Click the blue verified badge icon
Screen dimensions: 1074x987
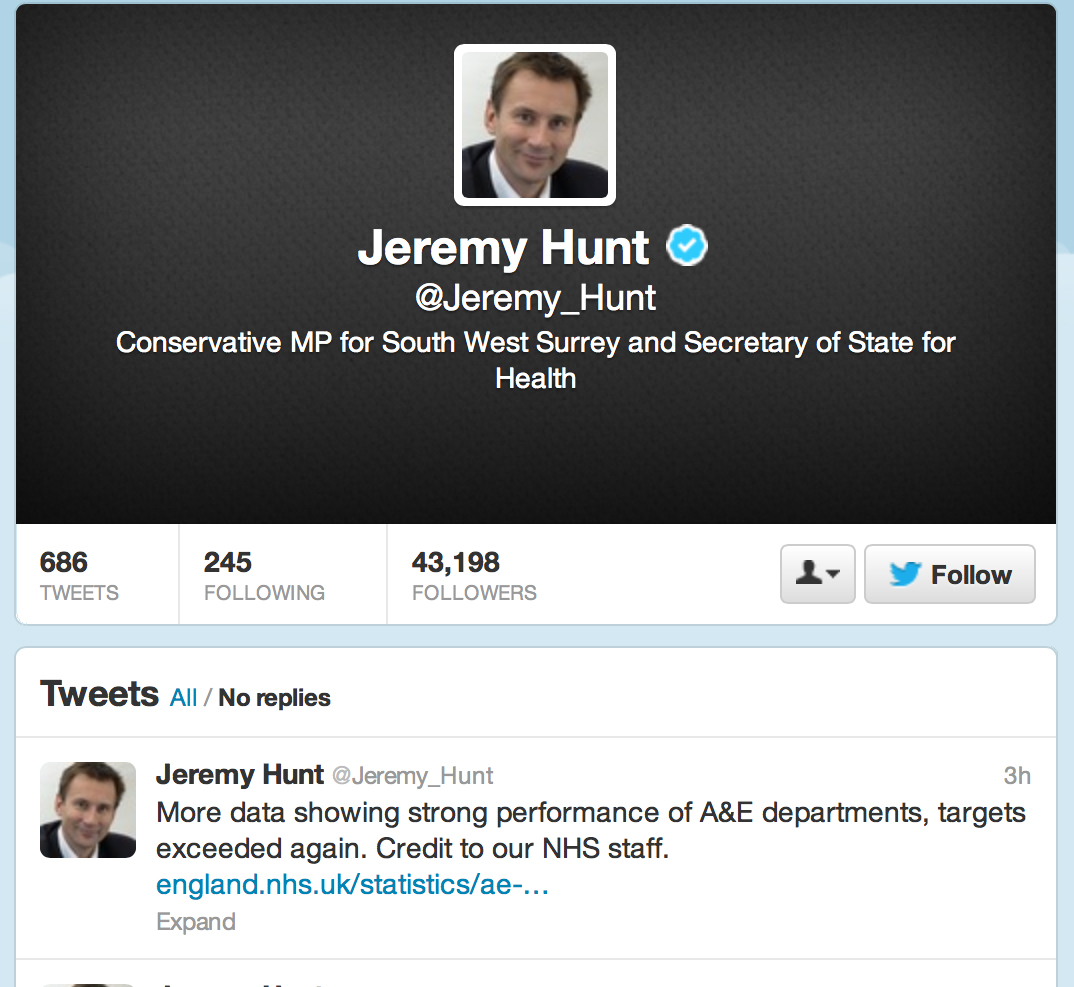(687, 247)
